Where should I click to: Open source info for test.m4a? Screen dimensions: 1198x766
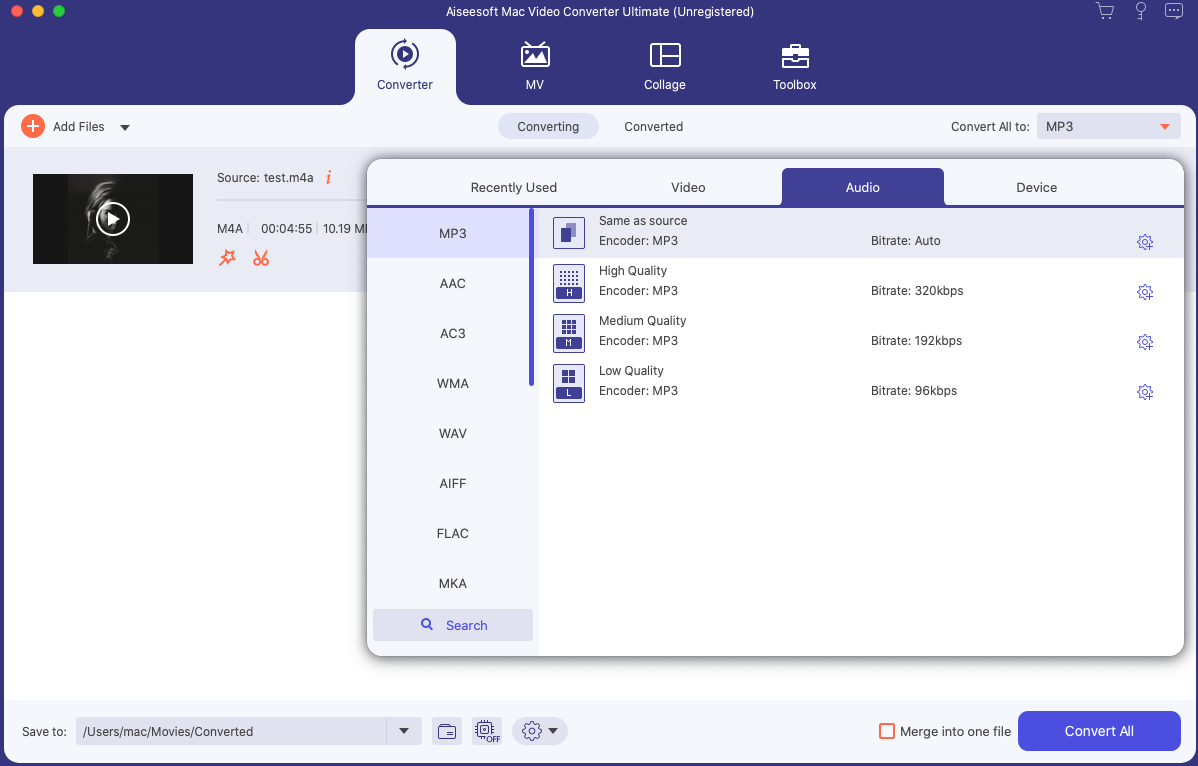tap(329, 177)
